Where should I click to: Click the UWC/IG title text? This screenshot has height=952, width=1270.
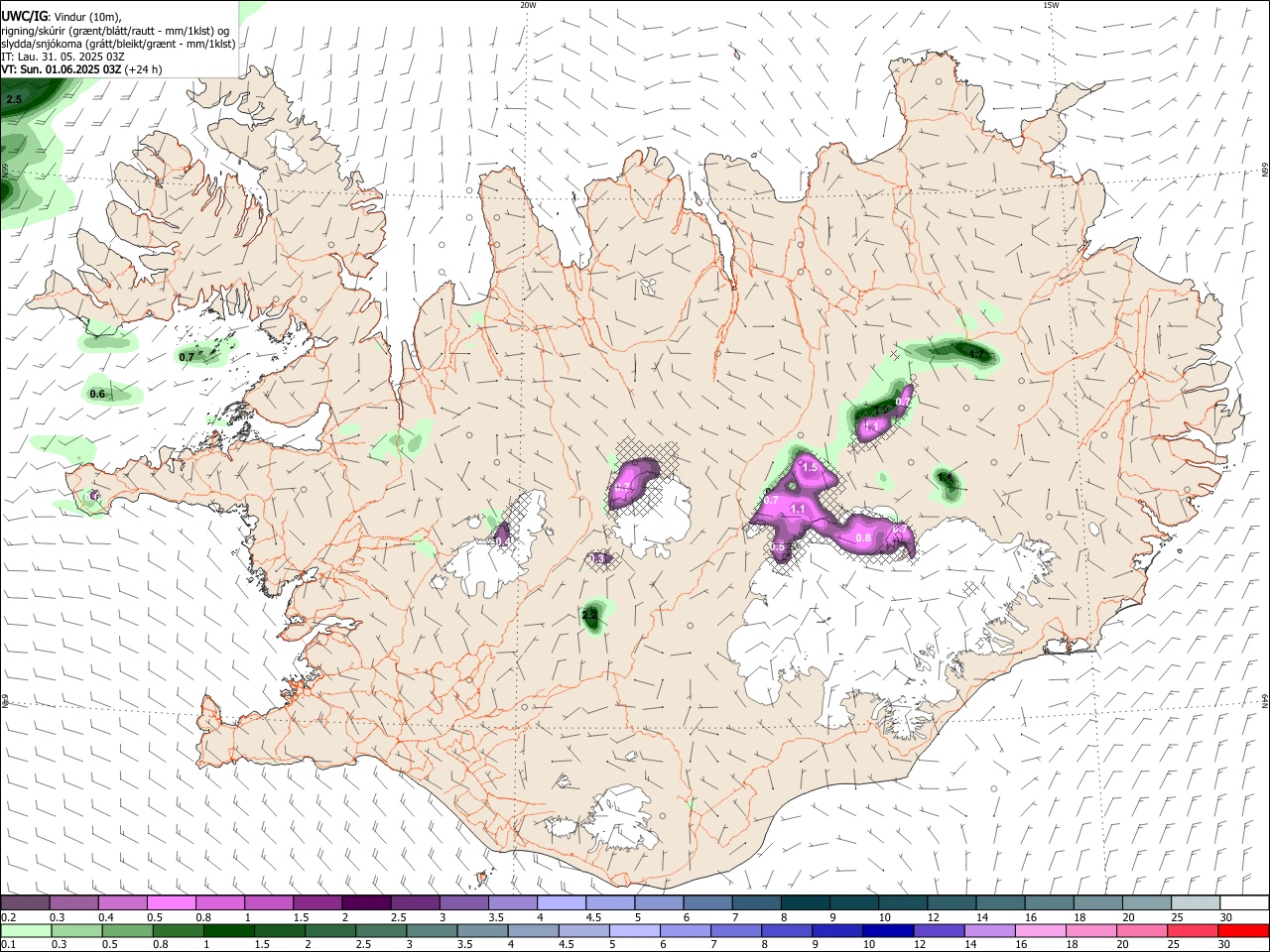pyautogui.click(x=24, y=16)
